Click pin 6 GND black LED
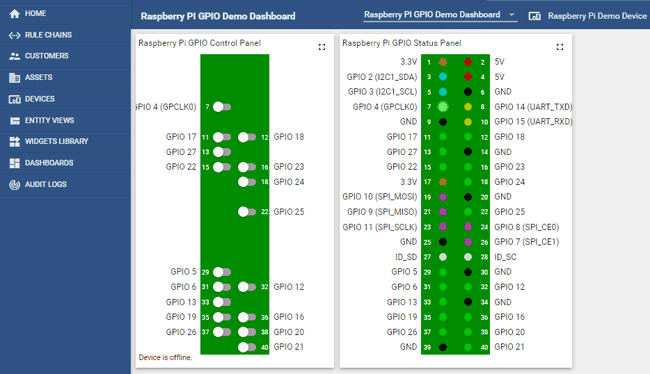Screen dimensions: 650x374 tap(468, 92)
